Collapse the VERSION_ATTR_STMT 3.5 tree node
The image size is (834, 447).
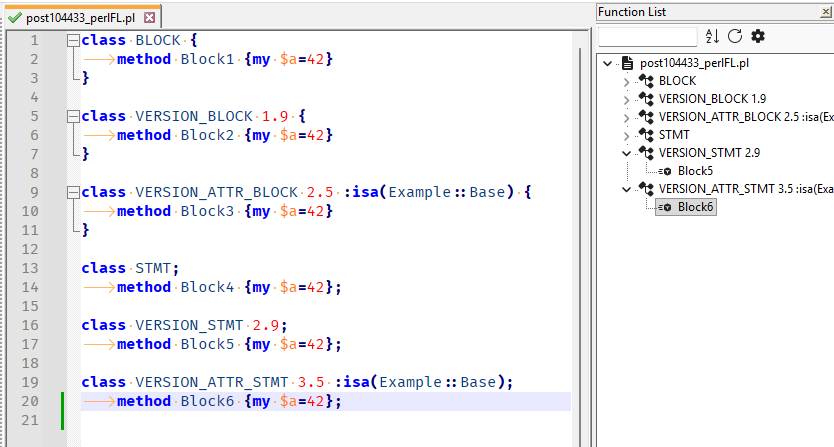pyautogui.click(x=626, y=189)
